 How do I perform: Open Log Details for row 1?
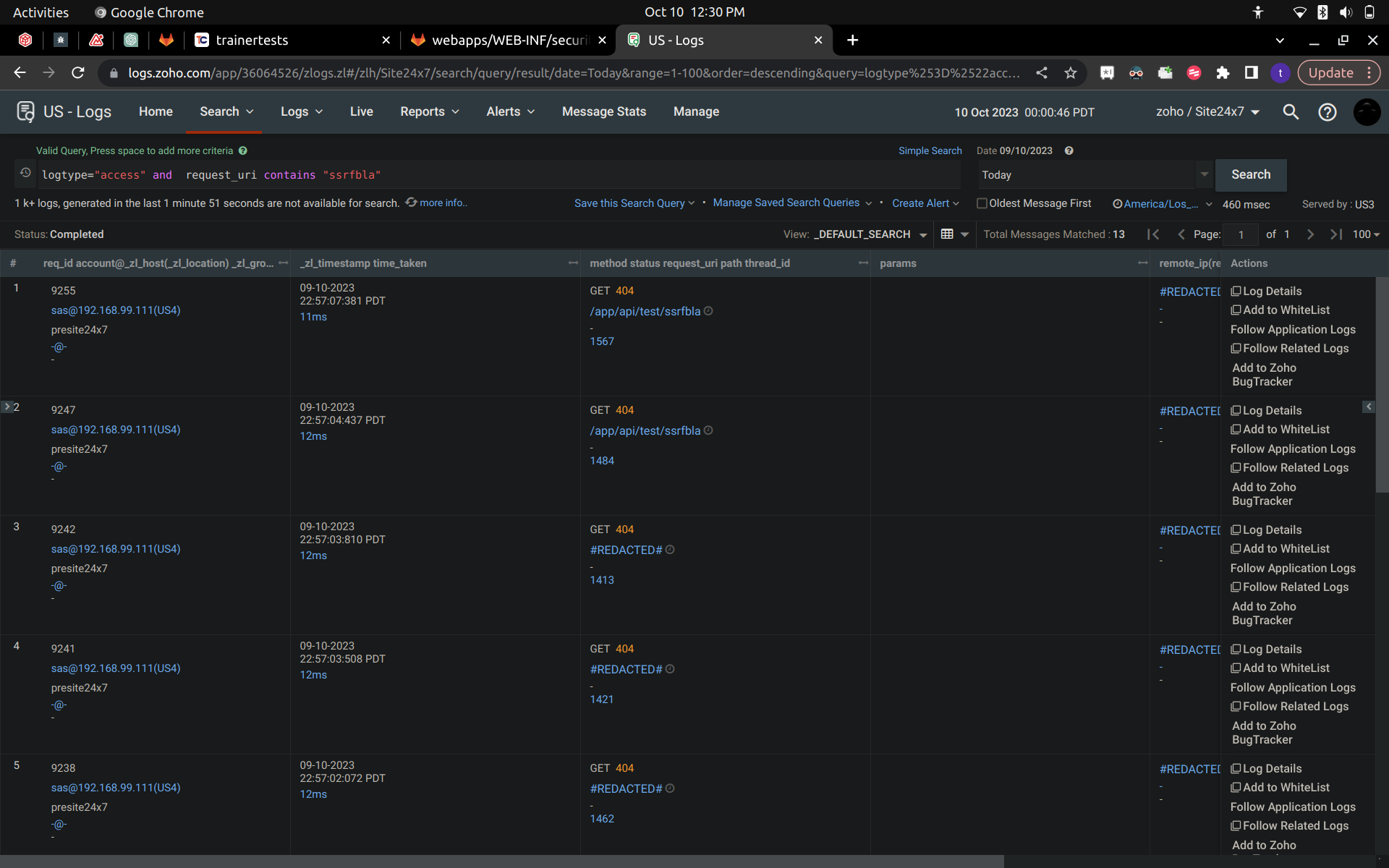1266,291
